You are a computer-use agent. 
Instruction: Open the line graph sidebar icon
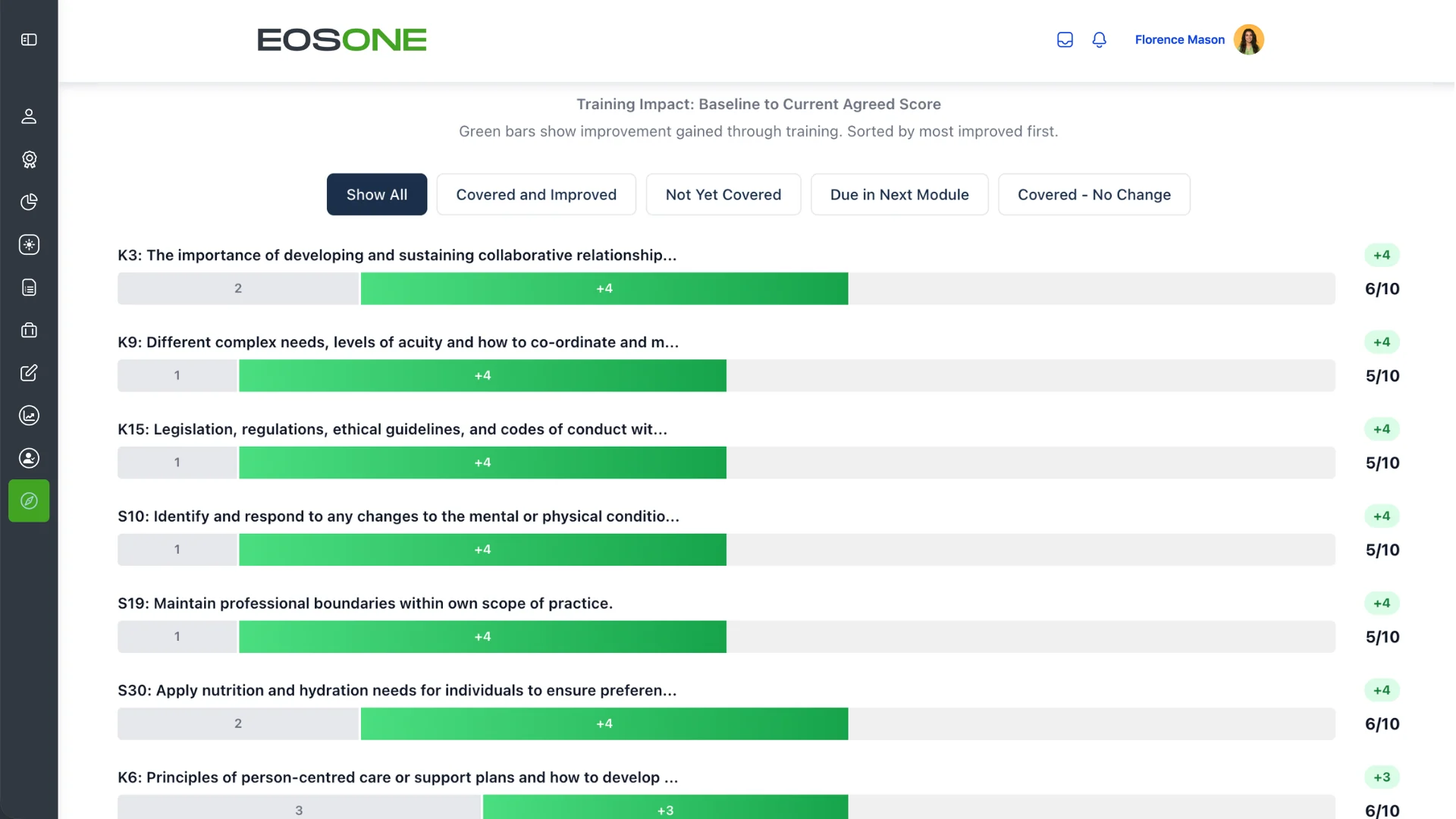[x=29, y=416]
